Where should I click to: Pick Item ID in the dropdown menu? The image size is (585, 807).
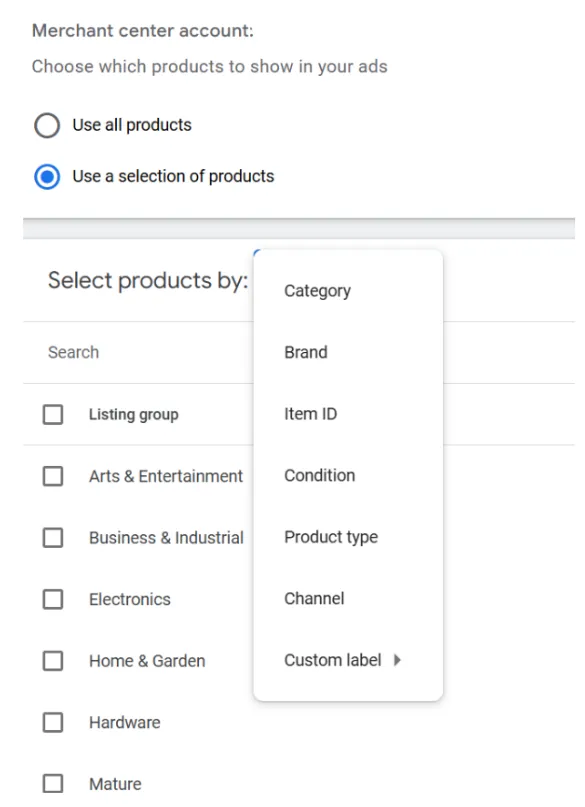tap(348, 414)
